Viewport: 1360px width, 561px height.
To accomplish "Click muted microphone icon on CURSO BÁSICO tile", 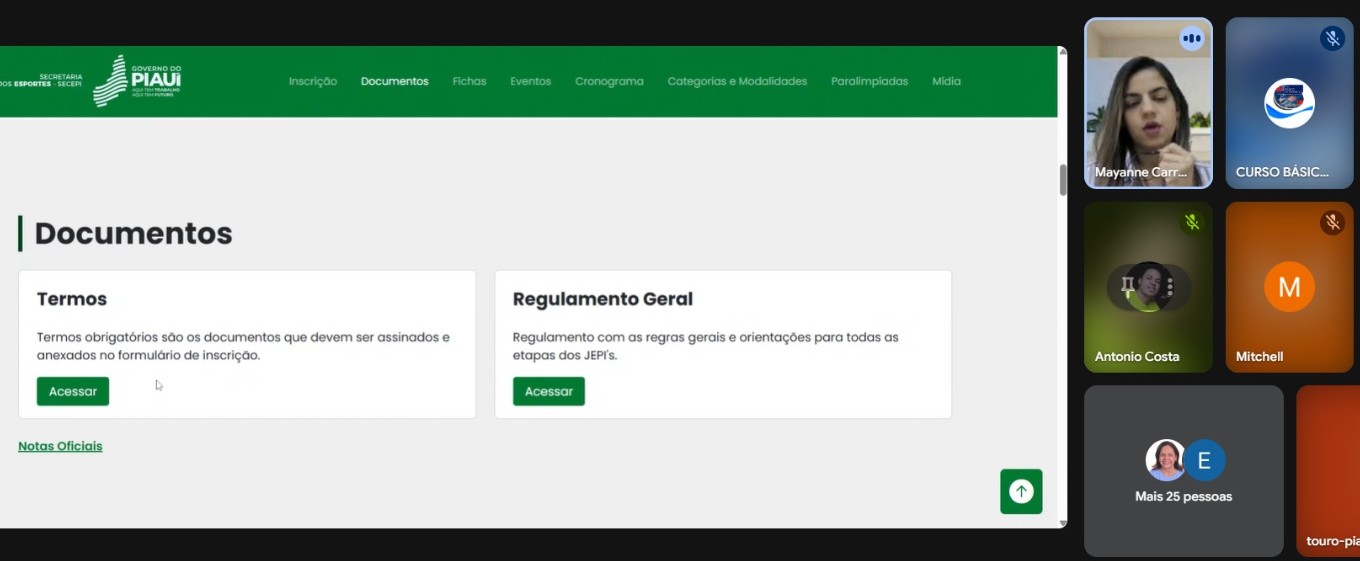I will pyautogui.click(x=1331, y=39).
